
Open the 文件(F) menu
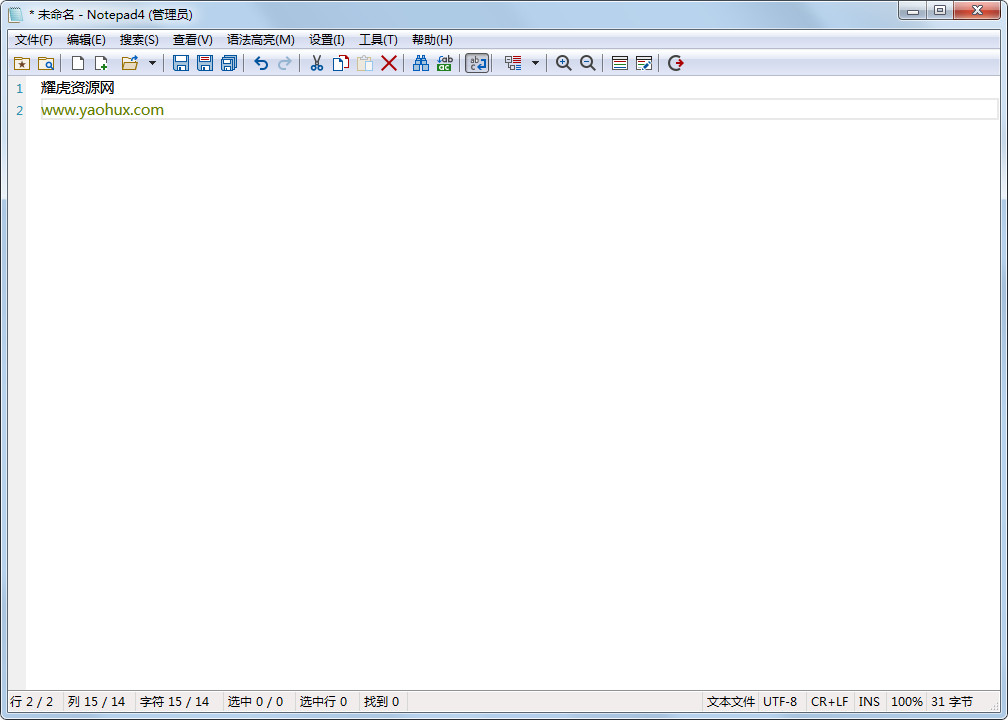pyautogui.click(x=34, y=40)
